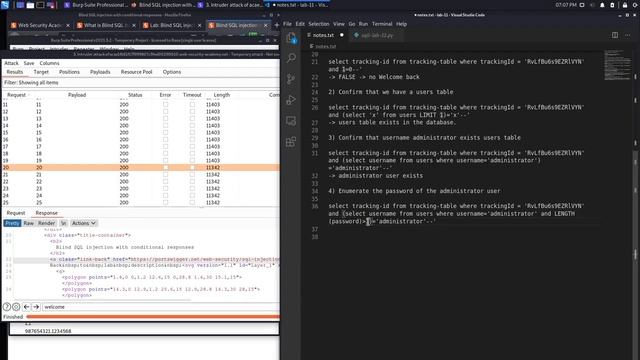Select result row with payload 15
640x360 pixels.
(140, 132)
